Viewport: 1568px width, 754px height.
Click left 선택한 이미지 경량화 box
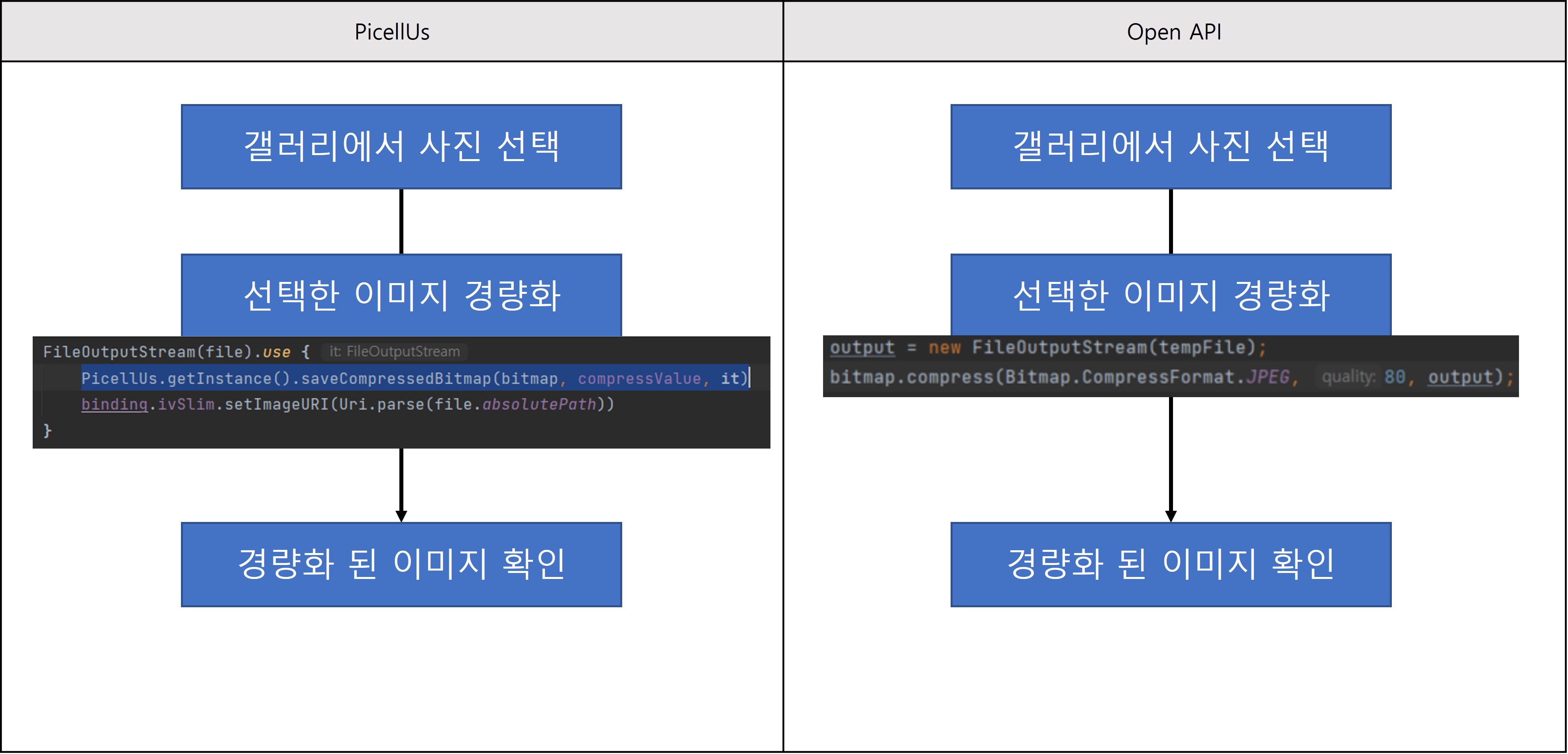click(x=401, y=295)
